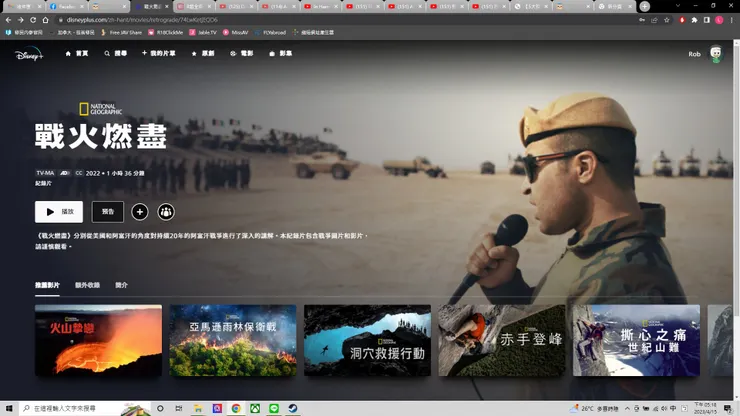Open a new browser tab with plus

pos(644,6)
